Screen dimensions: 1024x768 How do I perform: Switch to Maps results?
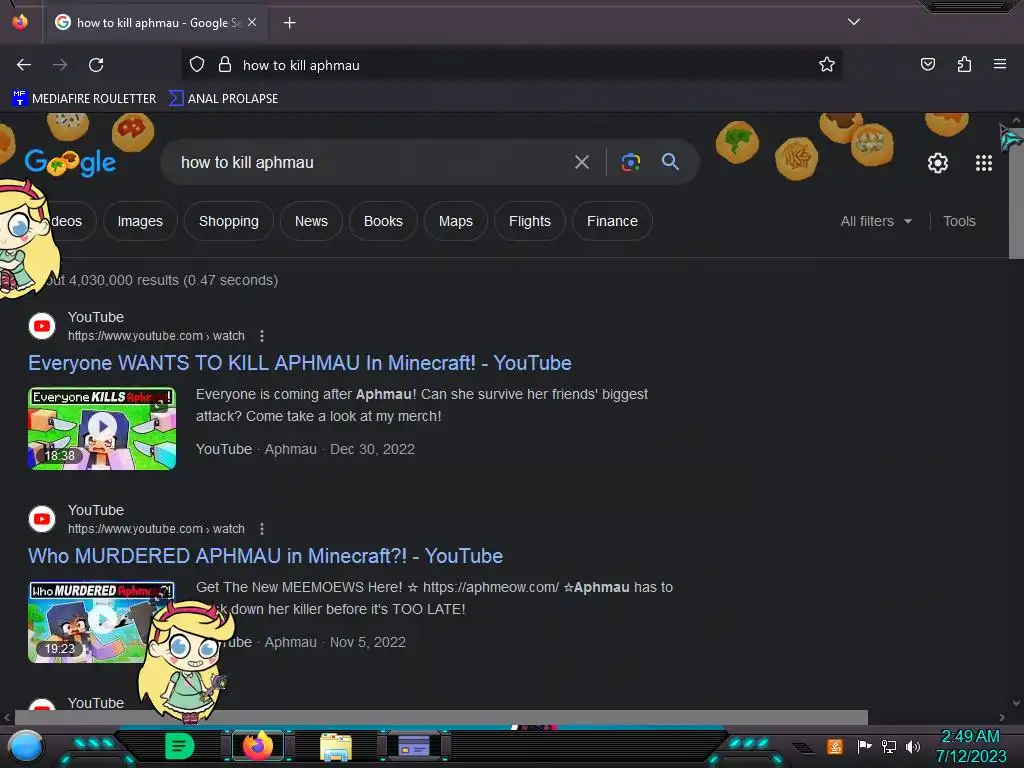[x=455, y=221]
